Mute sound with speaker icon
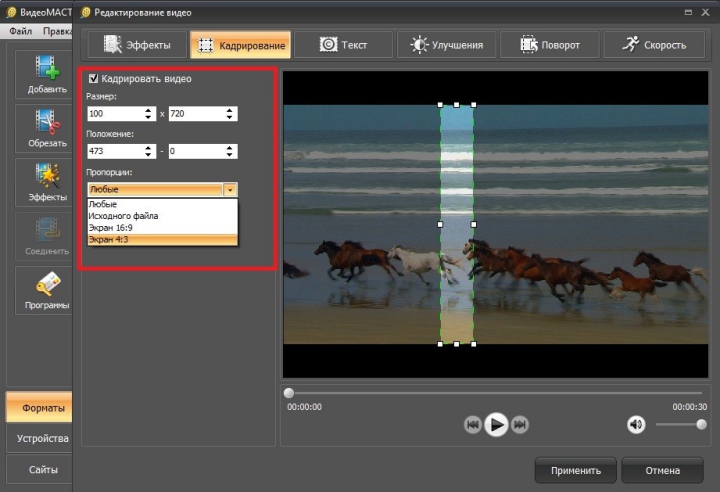Screen dimensions: 720x492 pyautogui.click(x=636, y=425)
